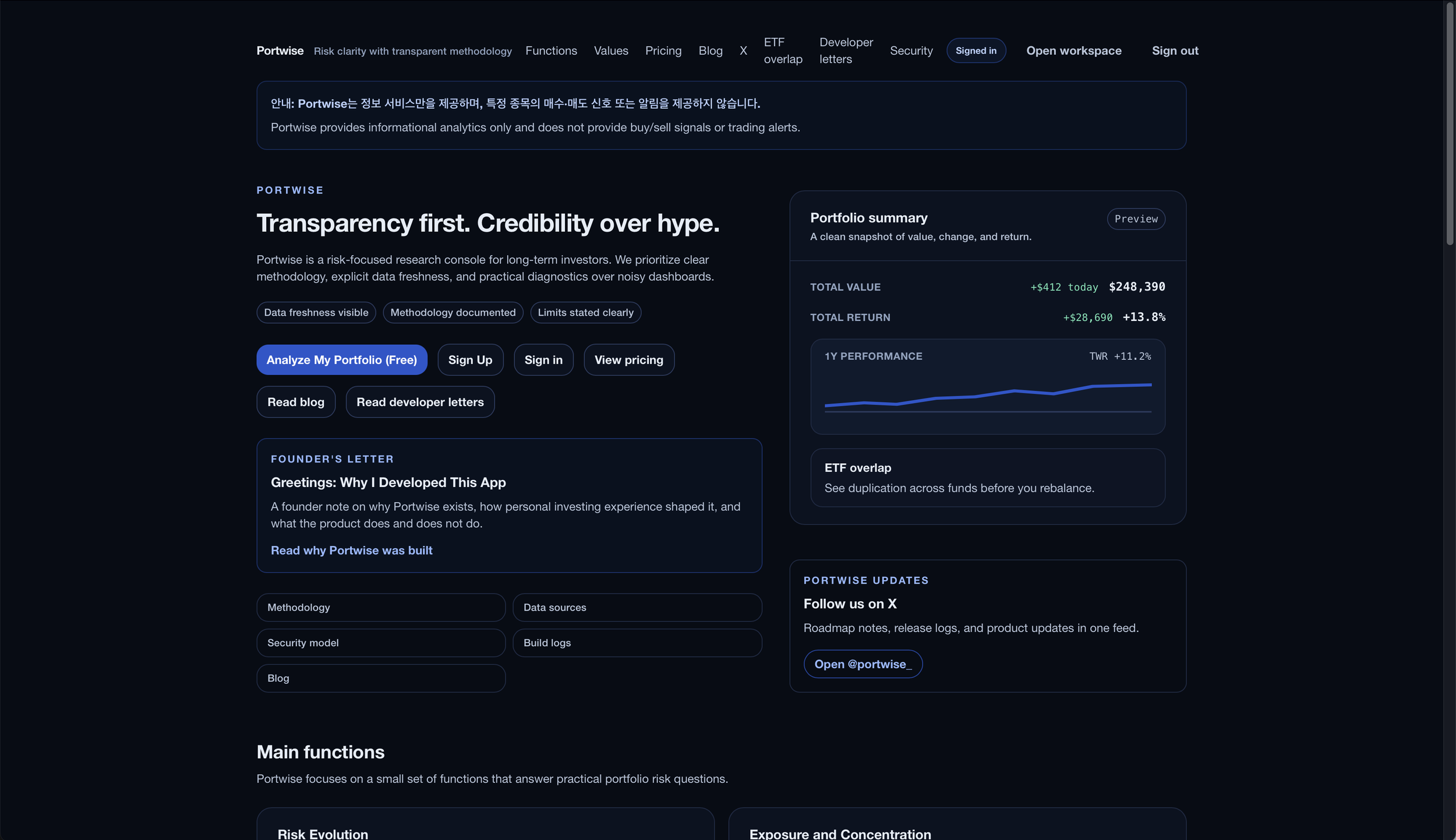Viewport: 1456px width, 840px height.
Task: Open @portwise_ on X button
Action: [x=862, y=663]
